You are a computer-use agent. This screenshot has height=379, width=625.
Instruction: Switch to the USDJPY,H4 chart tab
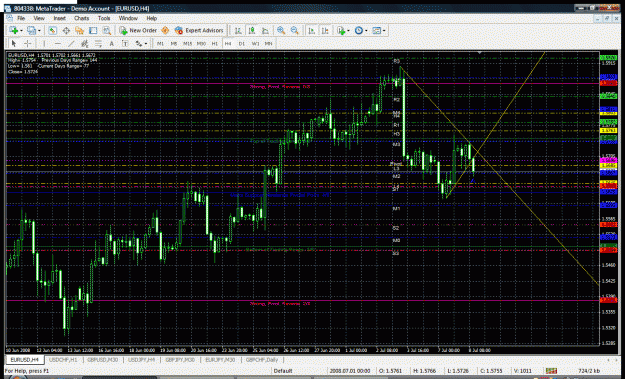tap(142, 360)
